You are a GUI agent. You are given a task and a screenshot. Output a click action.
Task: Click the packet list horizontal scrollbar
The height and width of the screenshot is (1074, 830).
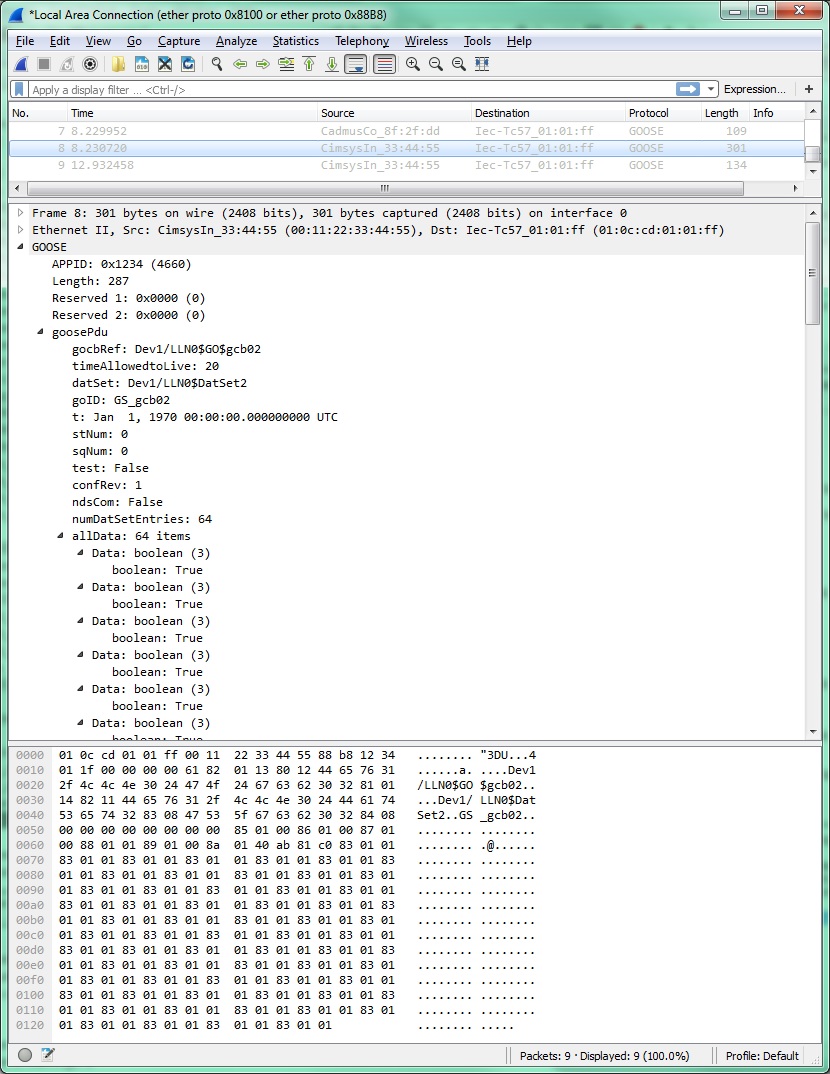(385, 188)
